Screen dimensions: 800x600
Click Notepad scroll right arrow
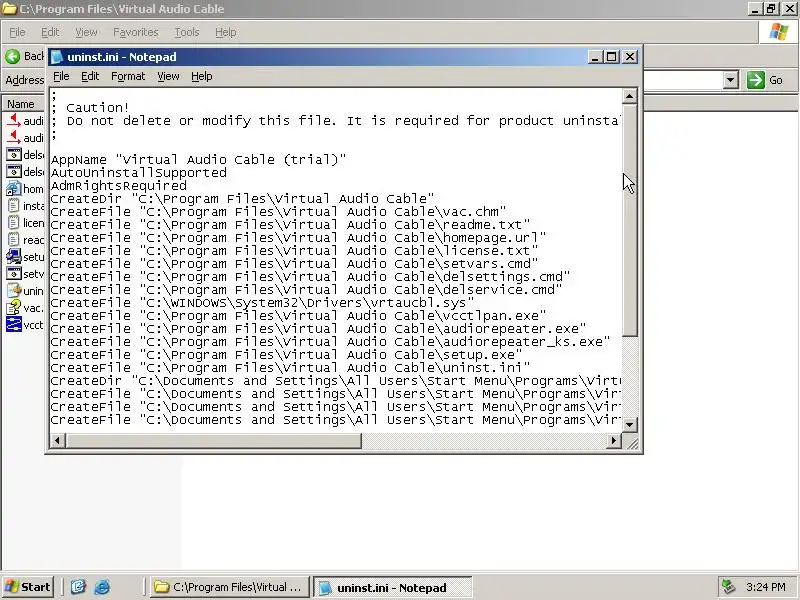[614, 440]
